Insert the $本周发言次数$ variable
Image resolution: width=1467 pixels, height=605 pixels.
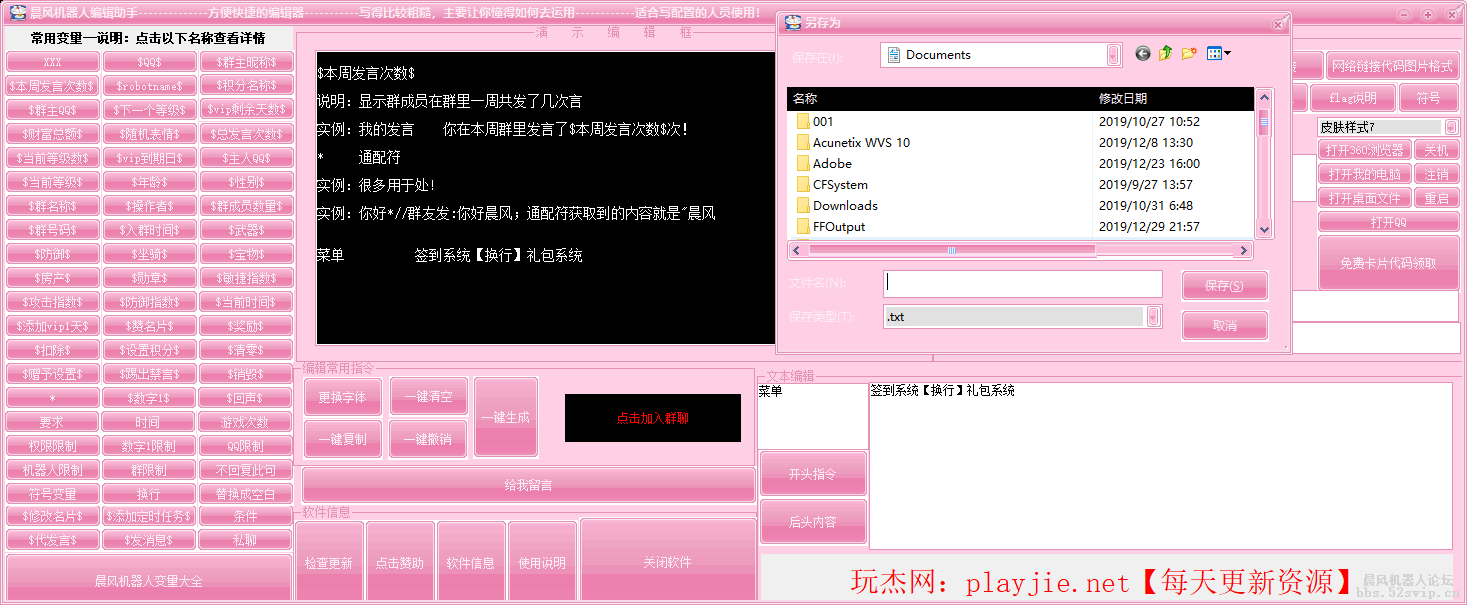pos(51,86)
